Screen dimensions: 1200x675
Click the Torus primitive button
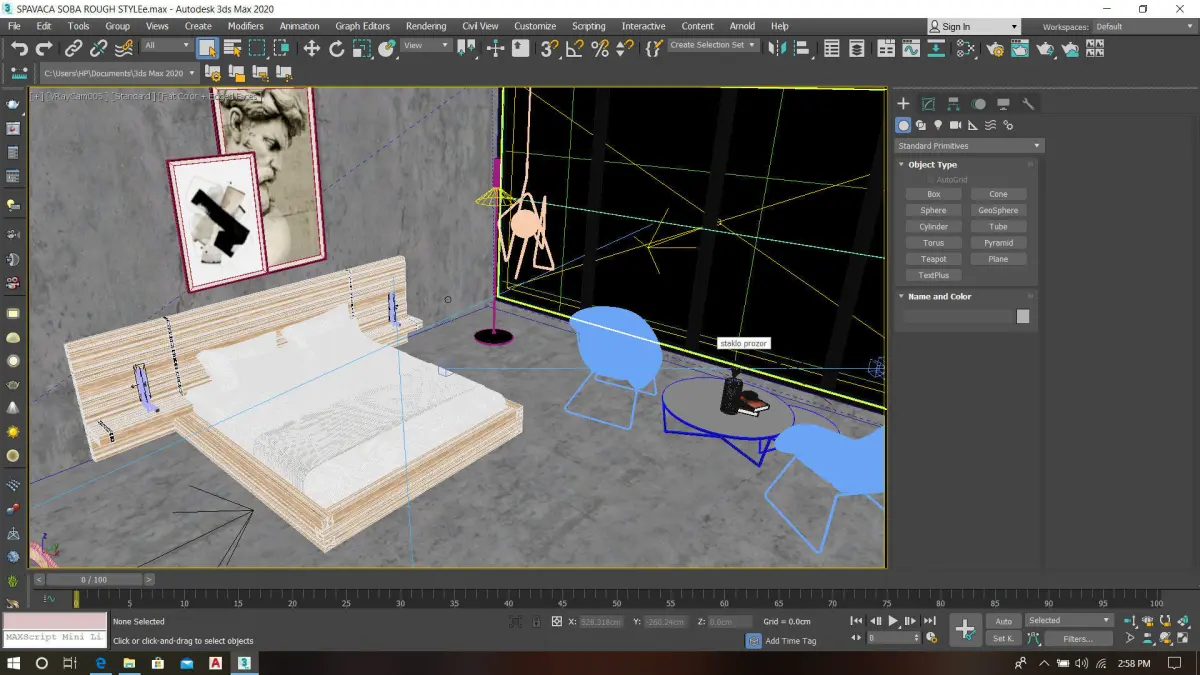[x=934, y=243]
